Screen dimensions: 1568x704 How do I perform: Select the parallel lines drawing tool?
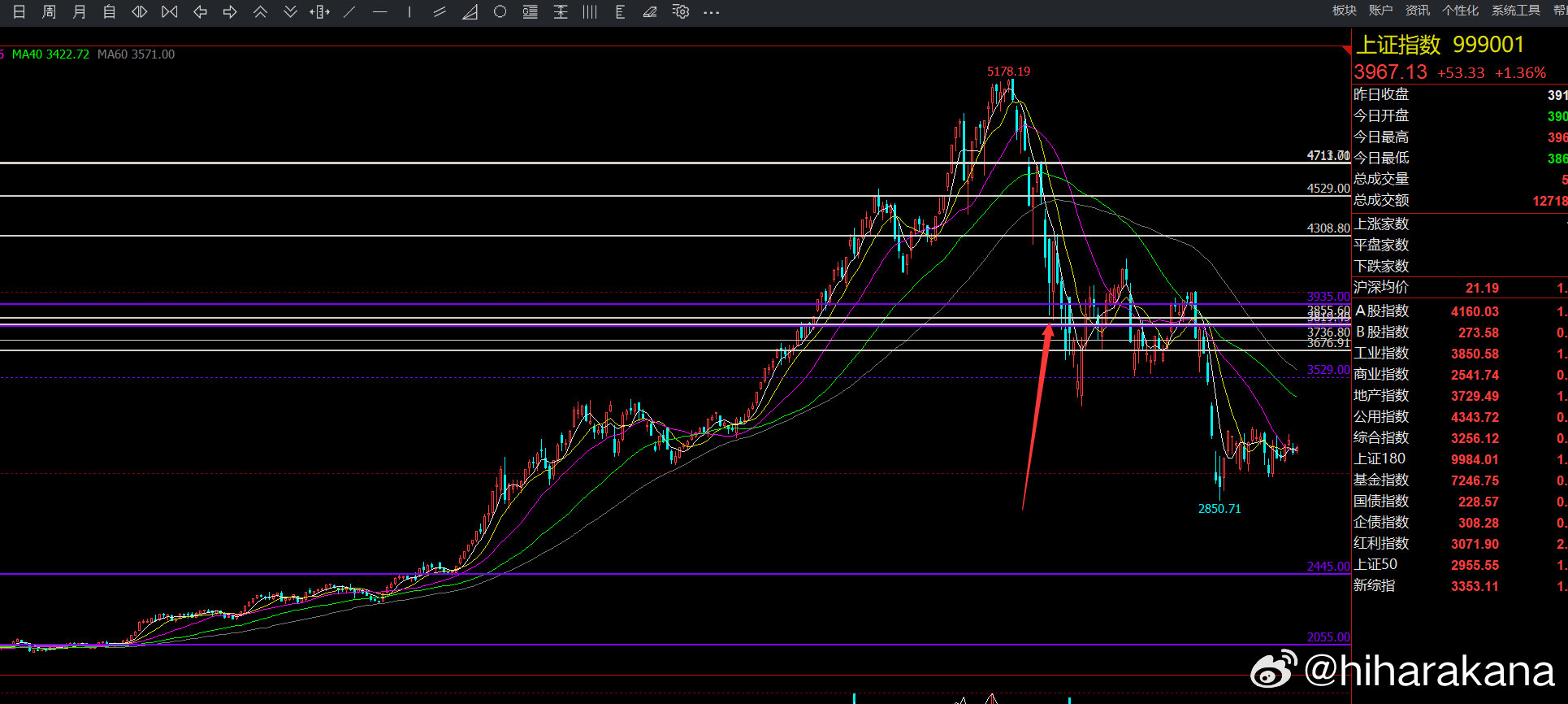coord(440,12)
